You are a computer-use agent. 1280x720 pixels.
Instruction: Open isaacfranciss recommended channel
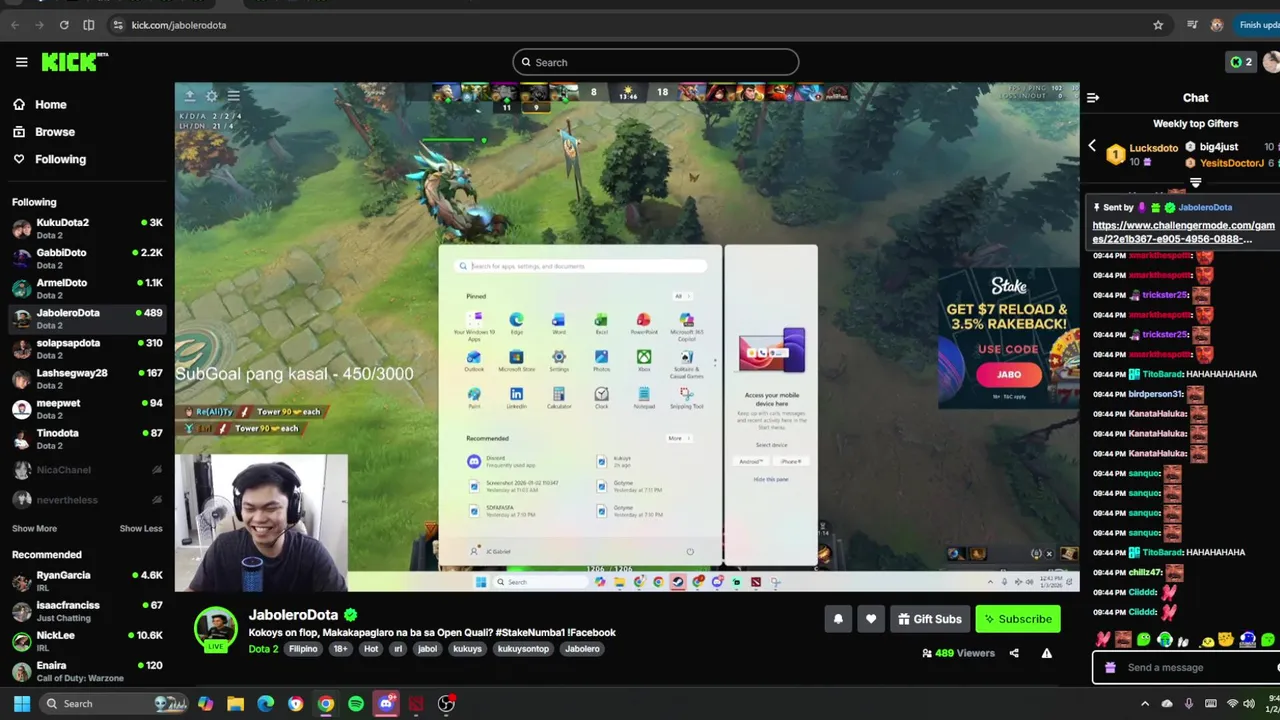87,611
